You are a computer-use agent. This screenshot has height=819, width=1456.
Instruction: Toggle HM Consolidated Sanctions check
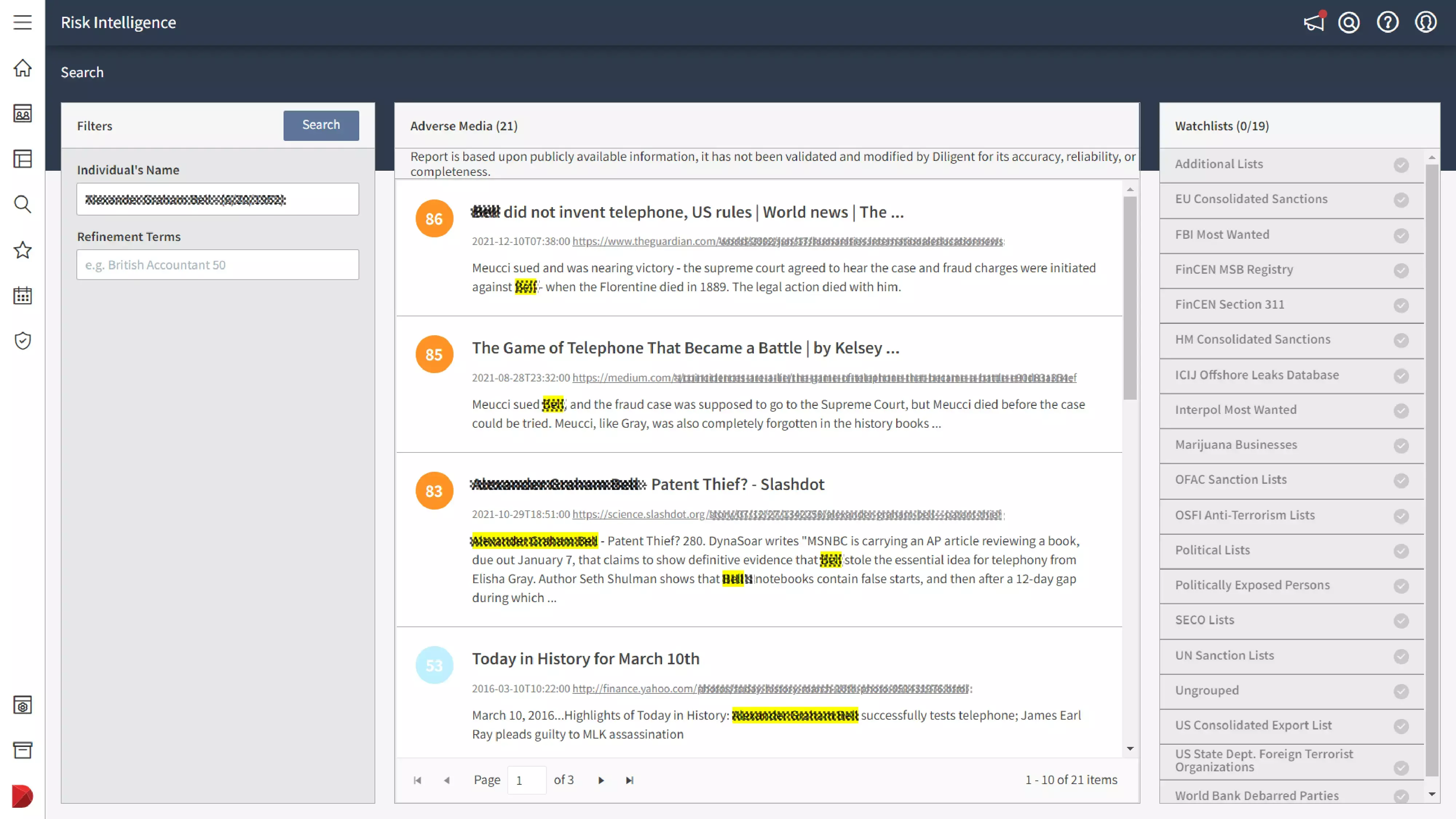tap(1401, 340)
